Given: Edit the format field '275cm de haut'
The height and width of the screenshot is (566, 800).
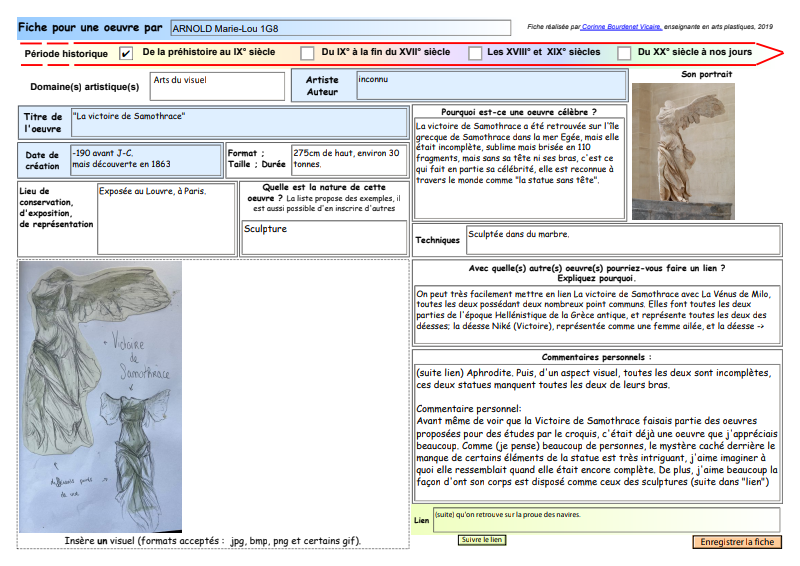Looking at the screenshot, I should click(347, 160).
